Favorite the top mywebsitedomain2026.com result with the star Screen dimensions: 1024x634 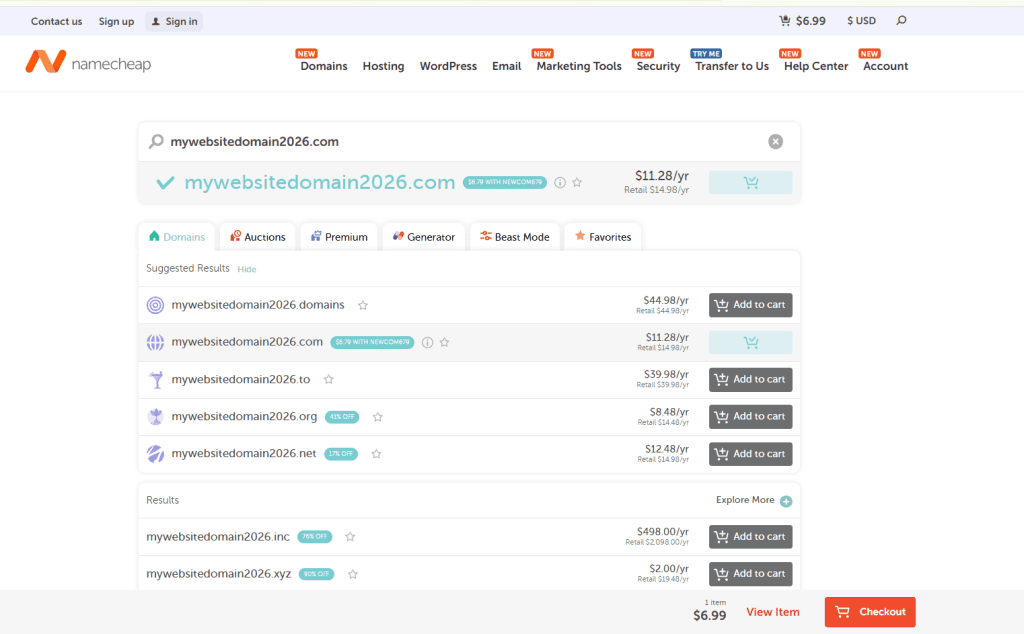[577, 183]
